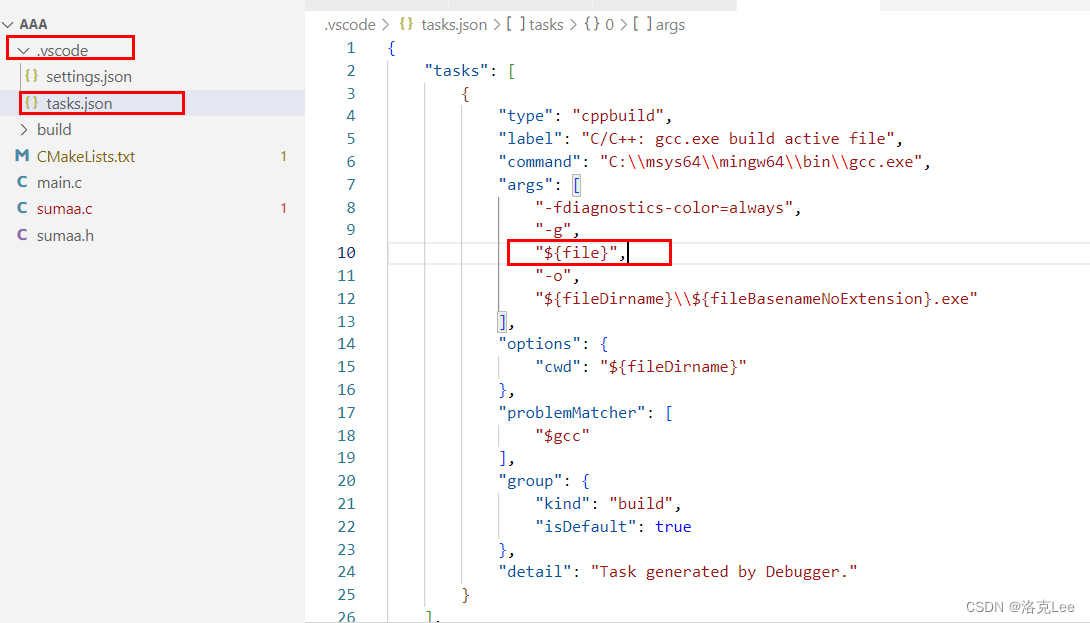Click the "${file}" argument
Viewport: 1090px width, 623px height.
point(576,253)
